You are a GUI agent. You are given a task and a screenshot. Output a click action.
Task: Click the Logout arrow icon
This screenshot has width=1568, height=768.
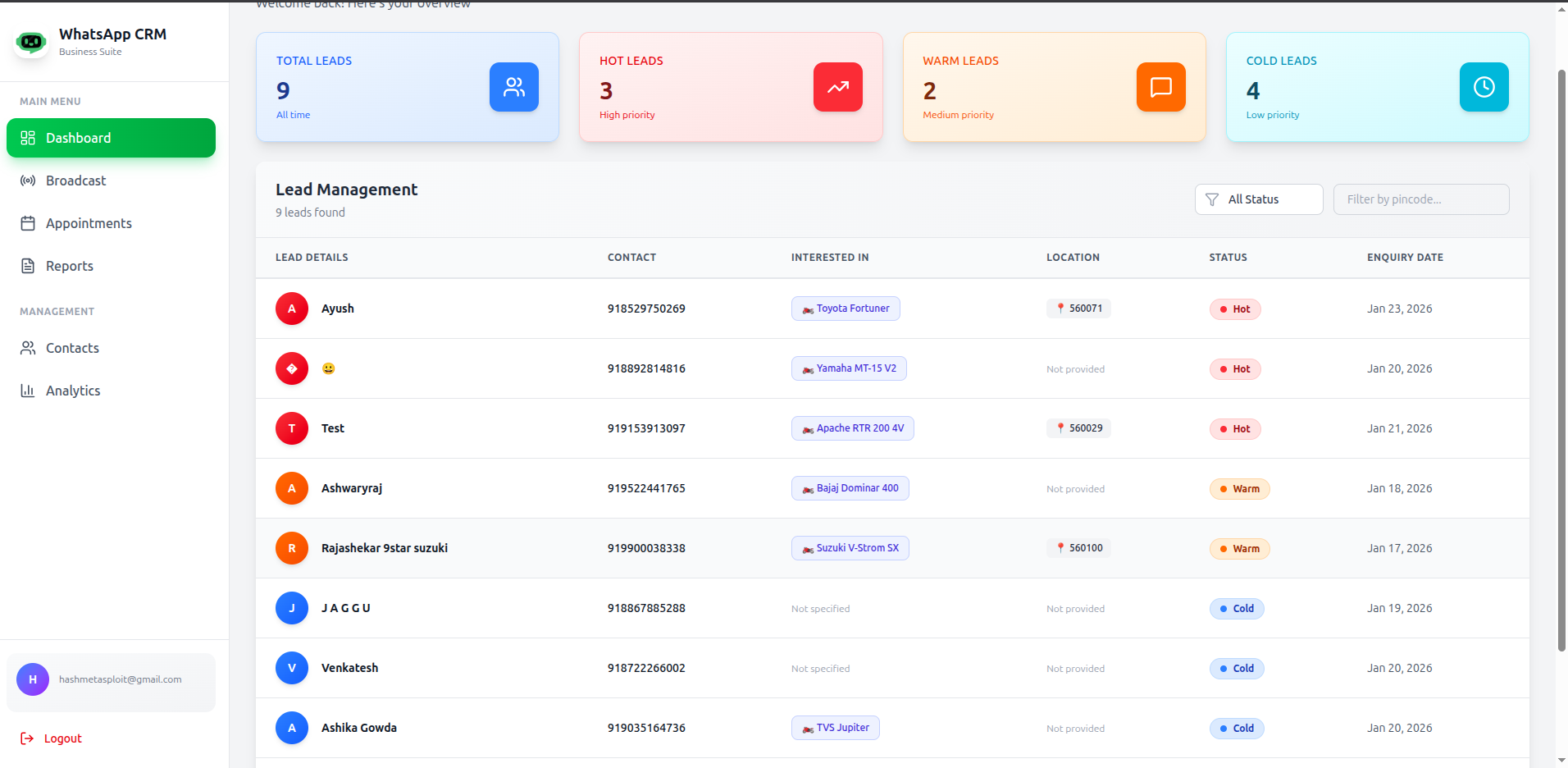[27, 738]
